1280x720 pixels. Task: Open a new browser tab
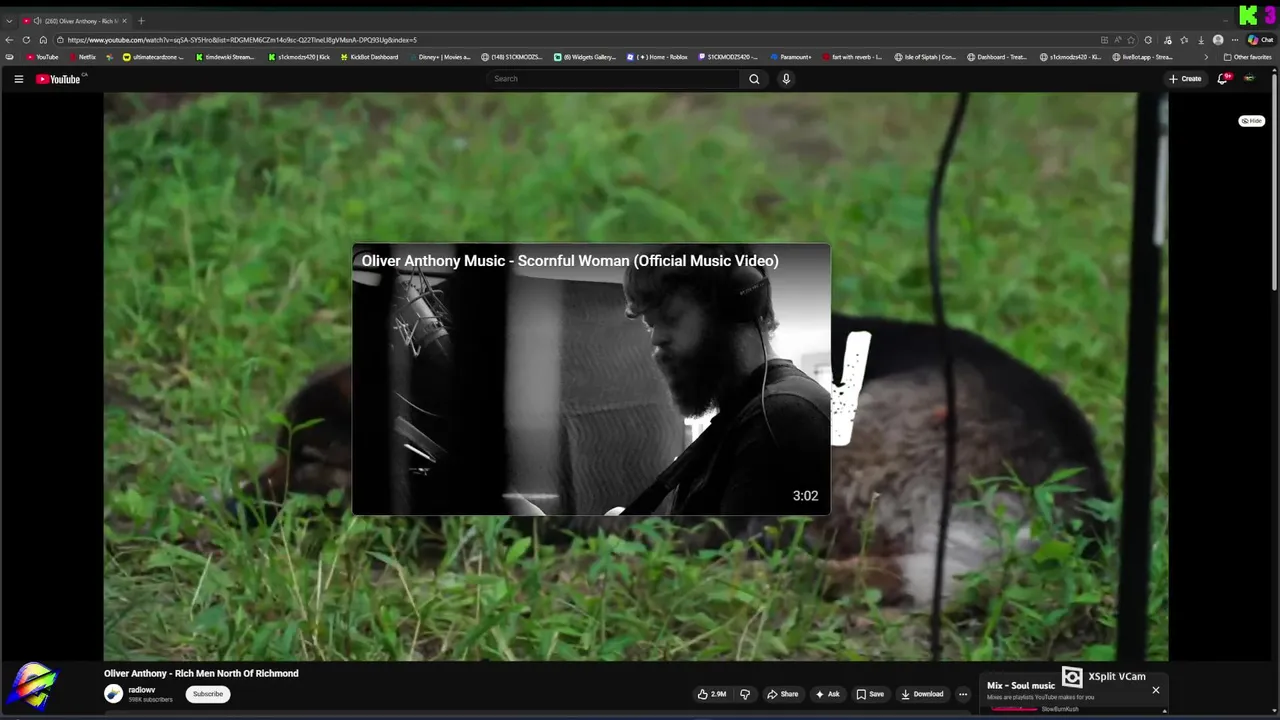[x=141, y=21]
